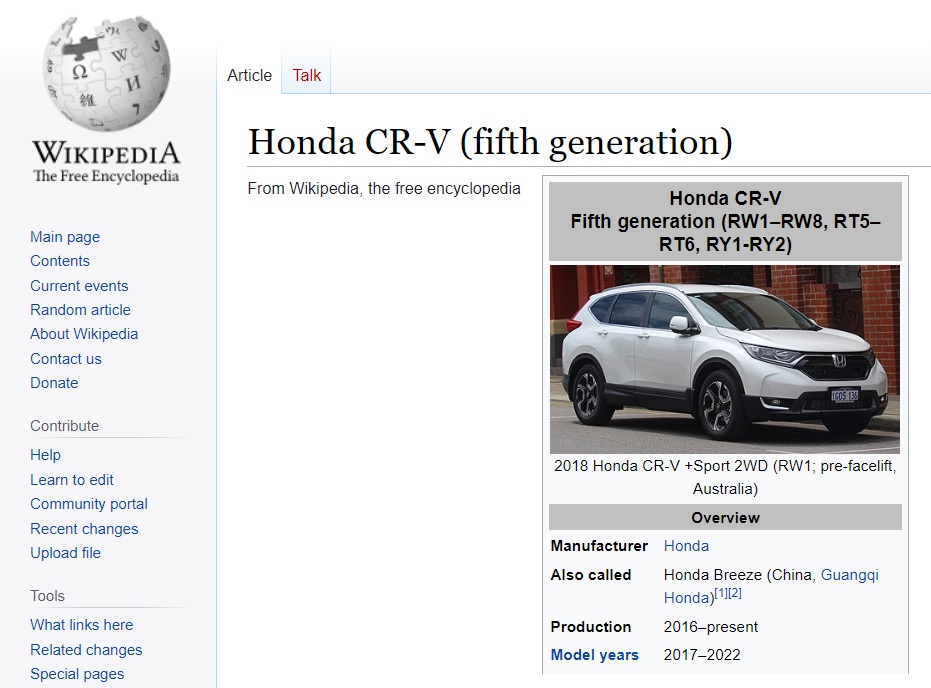Click the '2016–present' production value
This screenshot has width=931, height=688.
click(711, 627)
